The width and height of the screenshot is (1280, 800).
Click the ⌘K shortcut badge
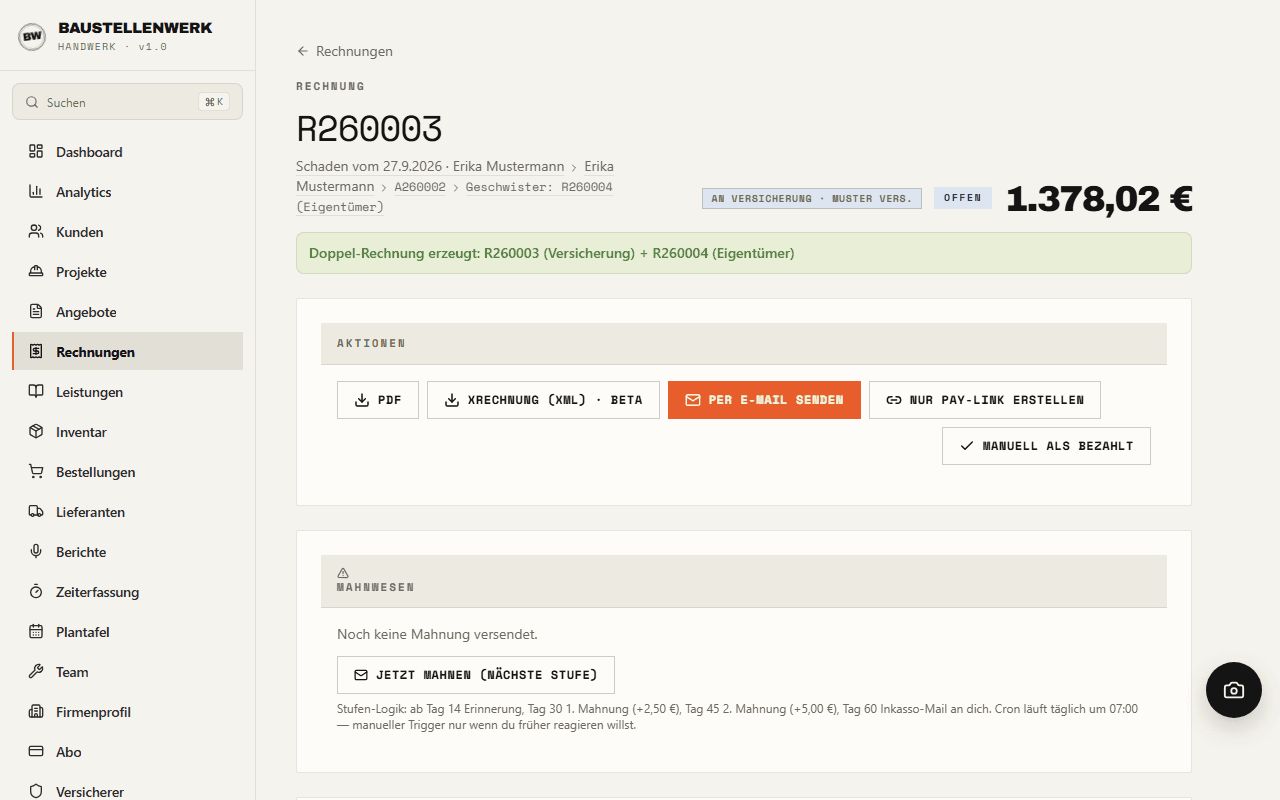click(x=214, y=102)
